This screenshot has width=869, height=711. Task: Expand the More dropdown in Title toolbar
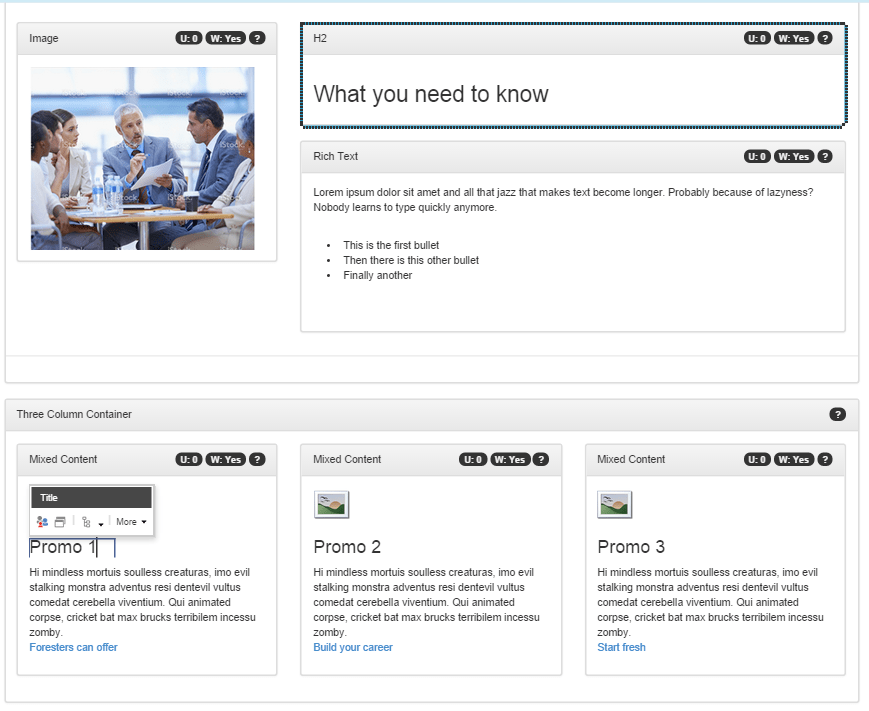coord(131,522)
